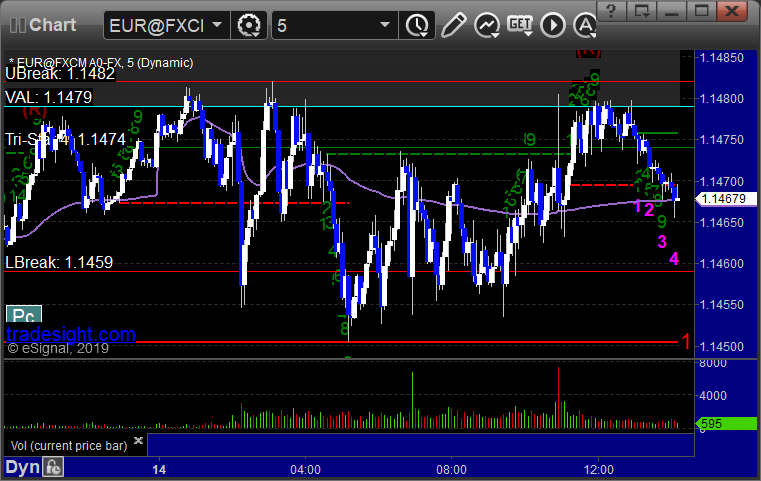Toggle the lock icon beside Dyn
Image resolution: width=761 pixels, height=481 pixels.
pos(53,467)
